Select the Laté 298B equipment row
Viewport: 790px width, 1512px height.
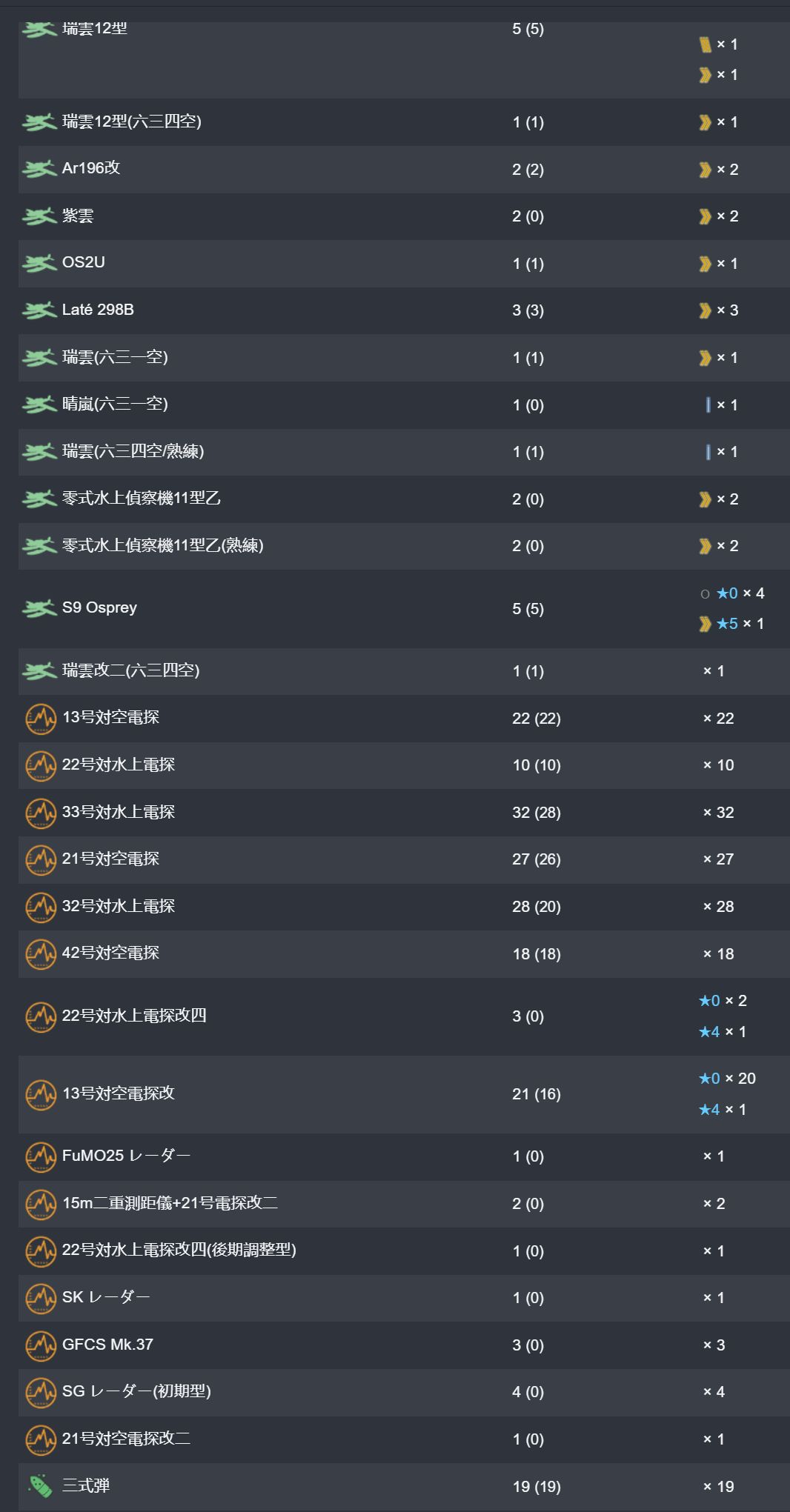404,310
